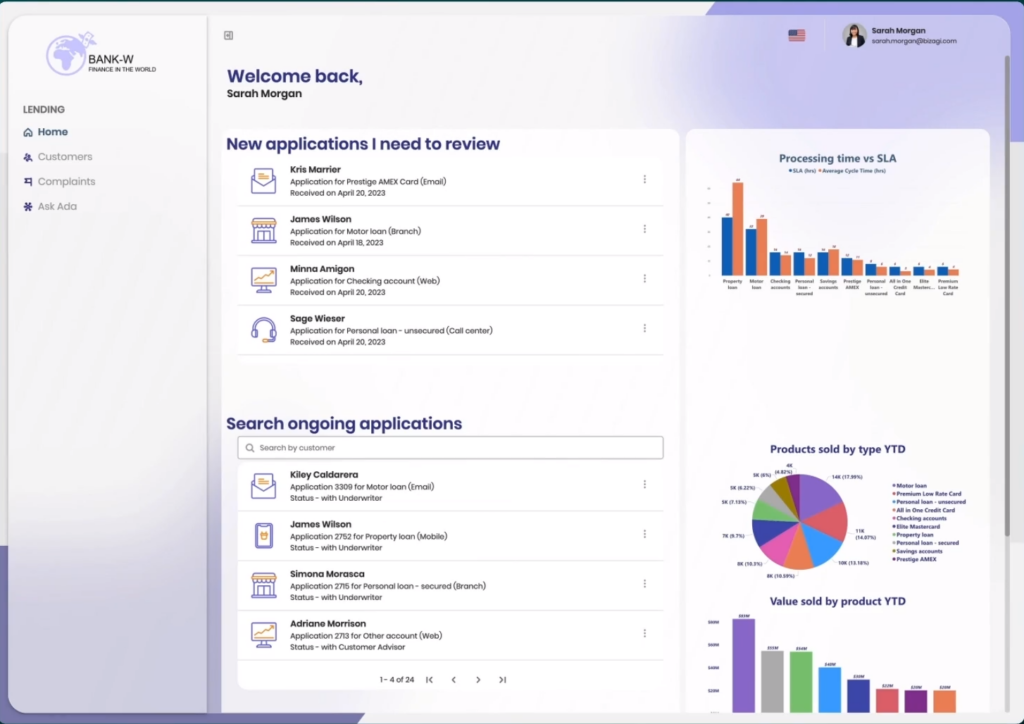This screenshot has width=1024, height=724.
Task: Expand the three-dot menu for Kiley Caldarera
Action: pos(645,484)
